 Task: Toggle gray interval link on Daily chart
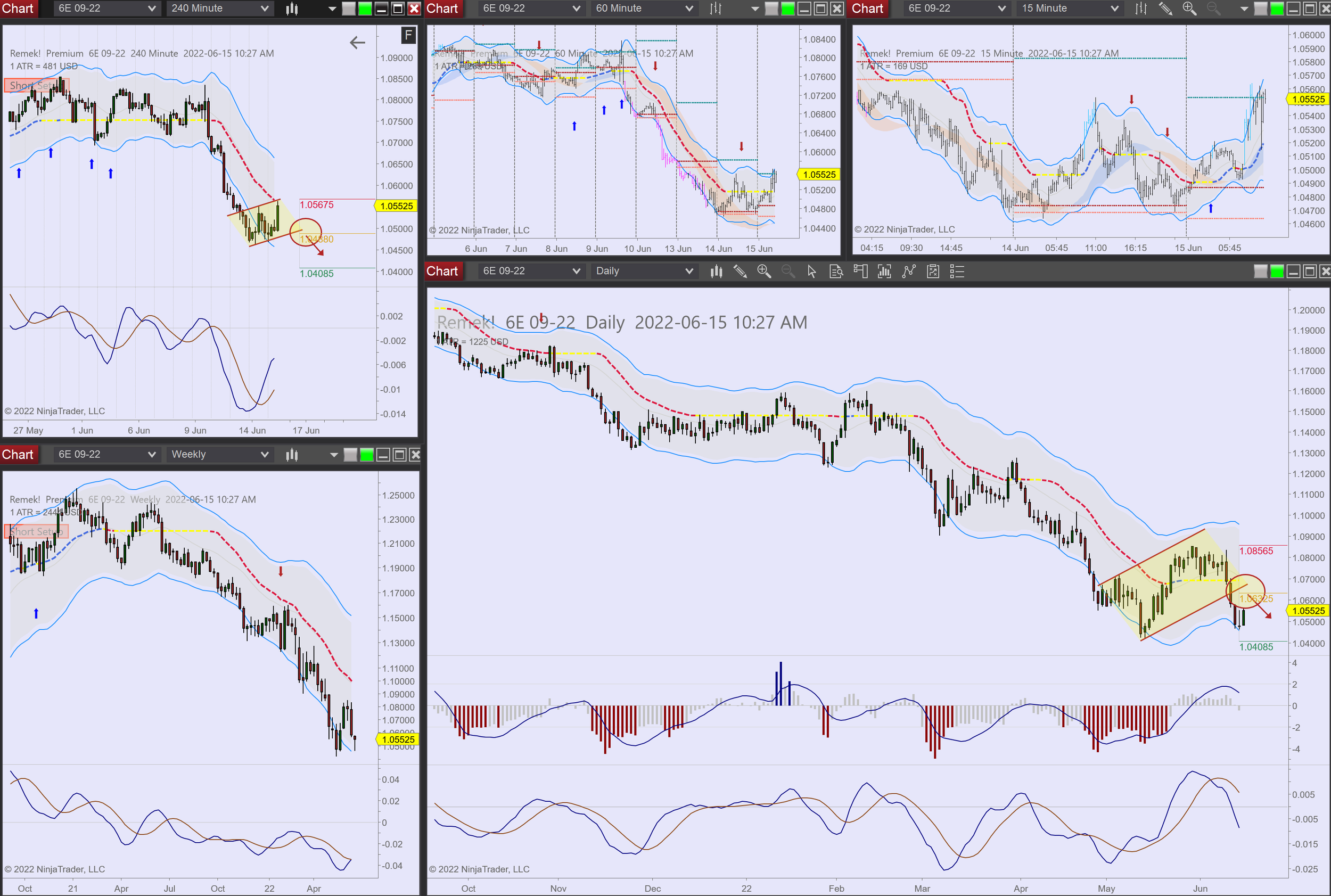click(1260, 272)
